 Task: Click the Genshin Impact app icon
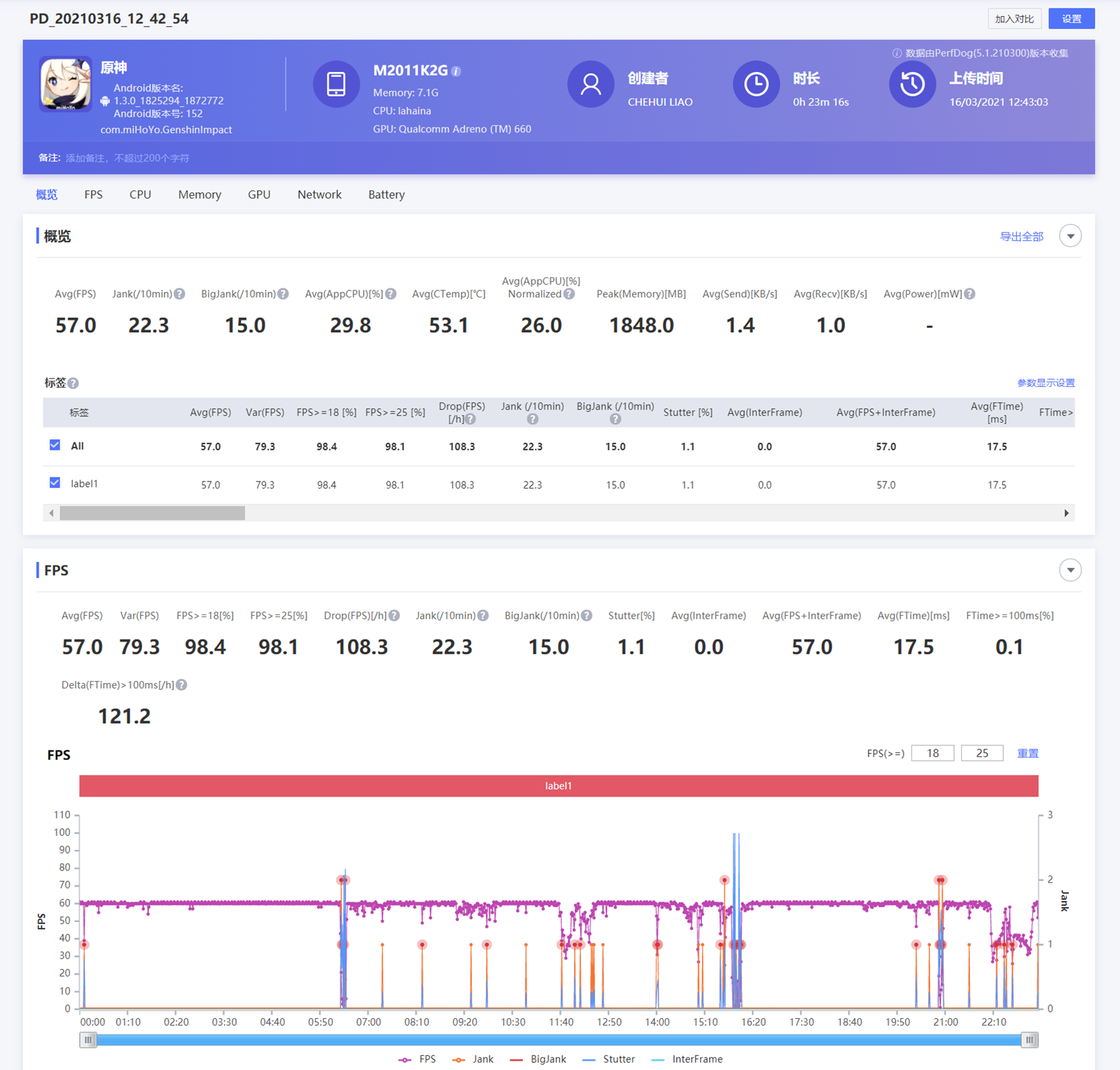tap(66, 84)
